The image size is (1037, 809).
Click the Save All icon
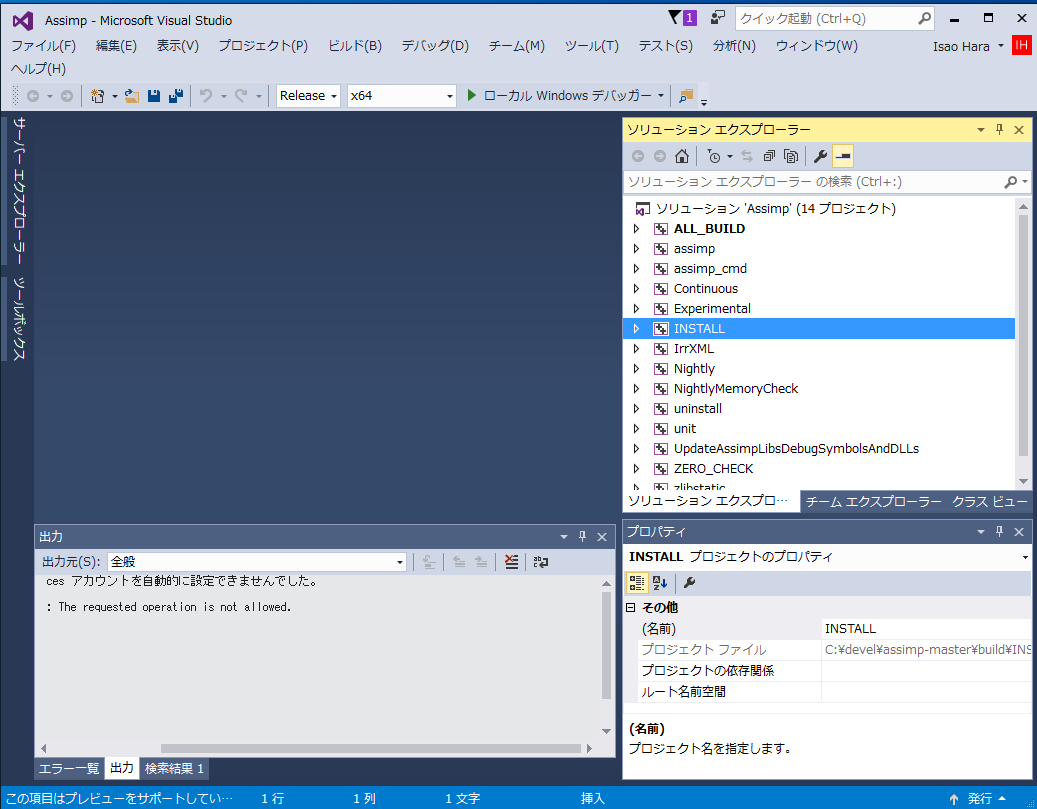pyautogui.click(x=176, y=96)
